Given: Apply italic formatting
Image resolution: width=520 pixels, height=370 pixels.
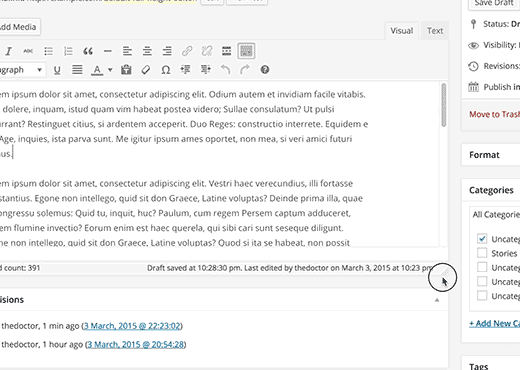Looking at the screenshot, I should (8, 51).
